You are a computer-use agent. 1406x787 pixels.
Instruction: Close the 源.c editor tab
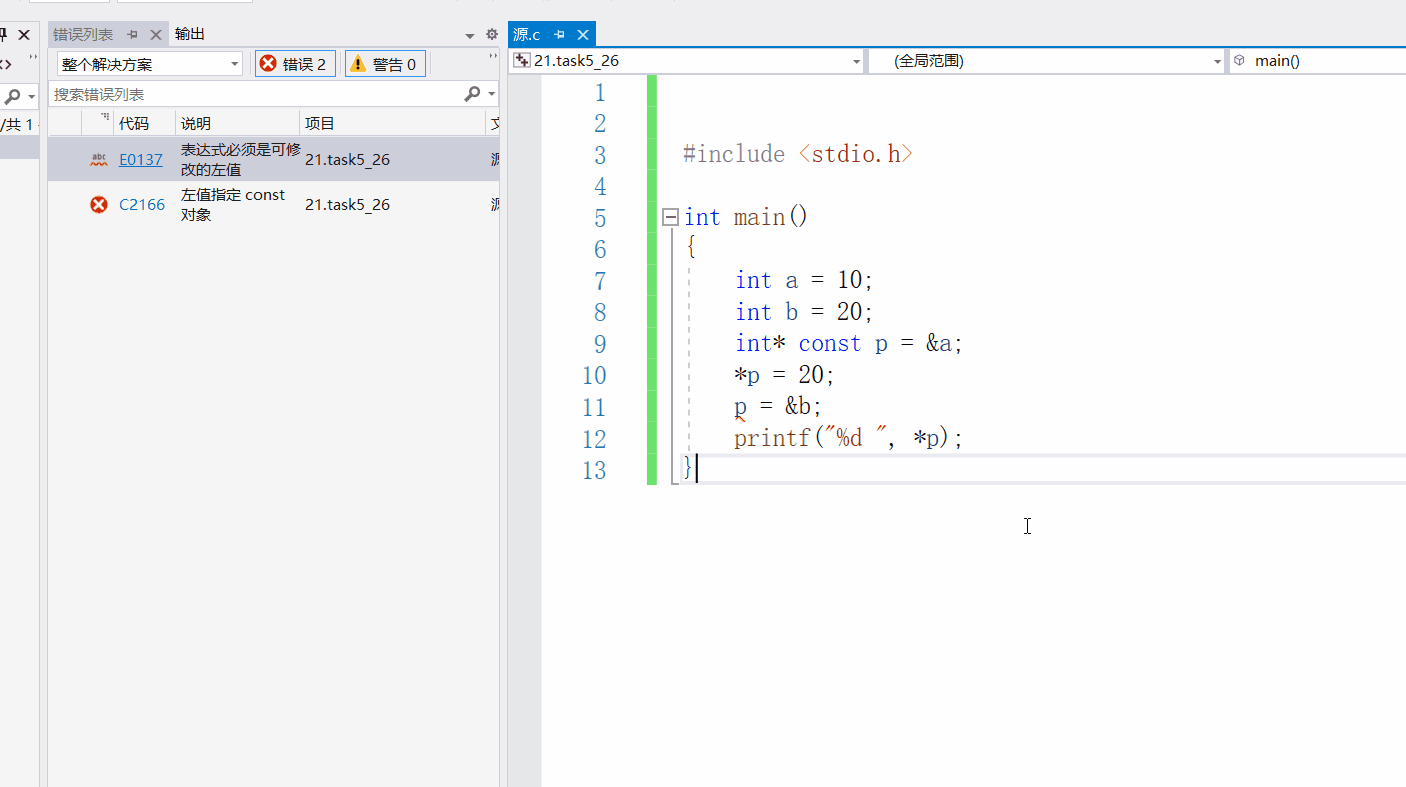coord(584,34)
